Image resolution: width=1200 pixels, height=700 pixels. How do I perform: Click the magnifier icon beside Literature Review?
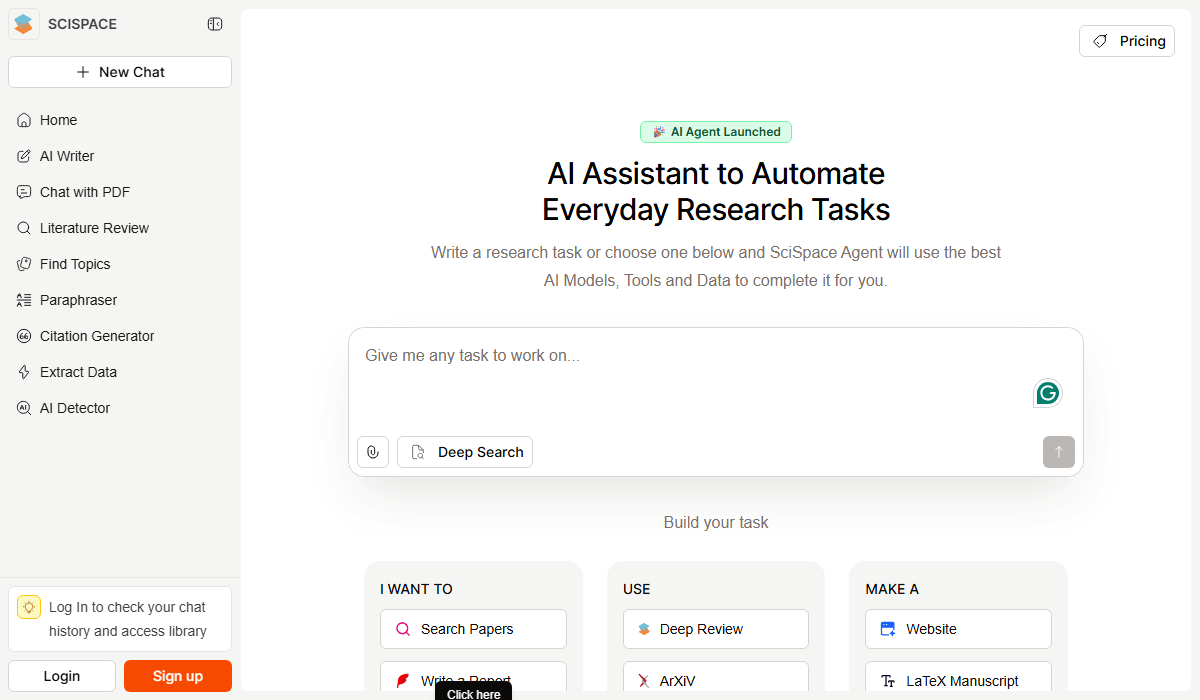[x=24, y=228]
